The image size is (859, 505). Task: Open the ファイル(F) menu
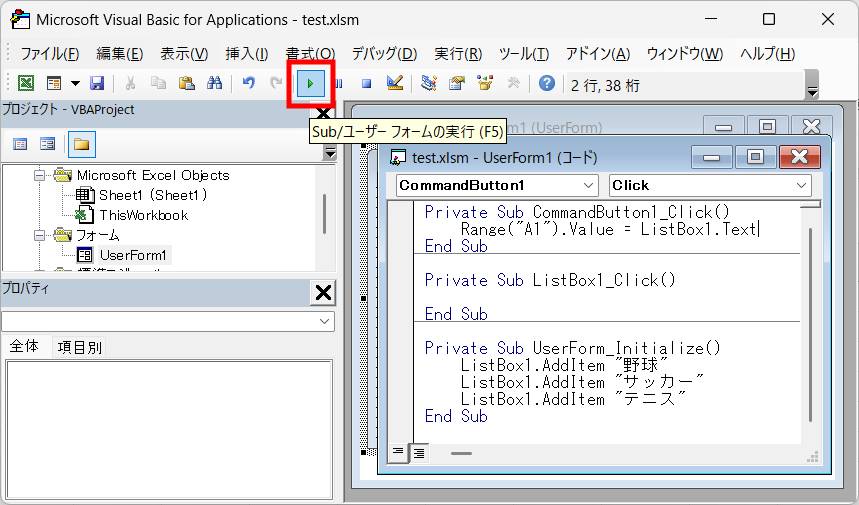50,54
